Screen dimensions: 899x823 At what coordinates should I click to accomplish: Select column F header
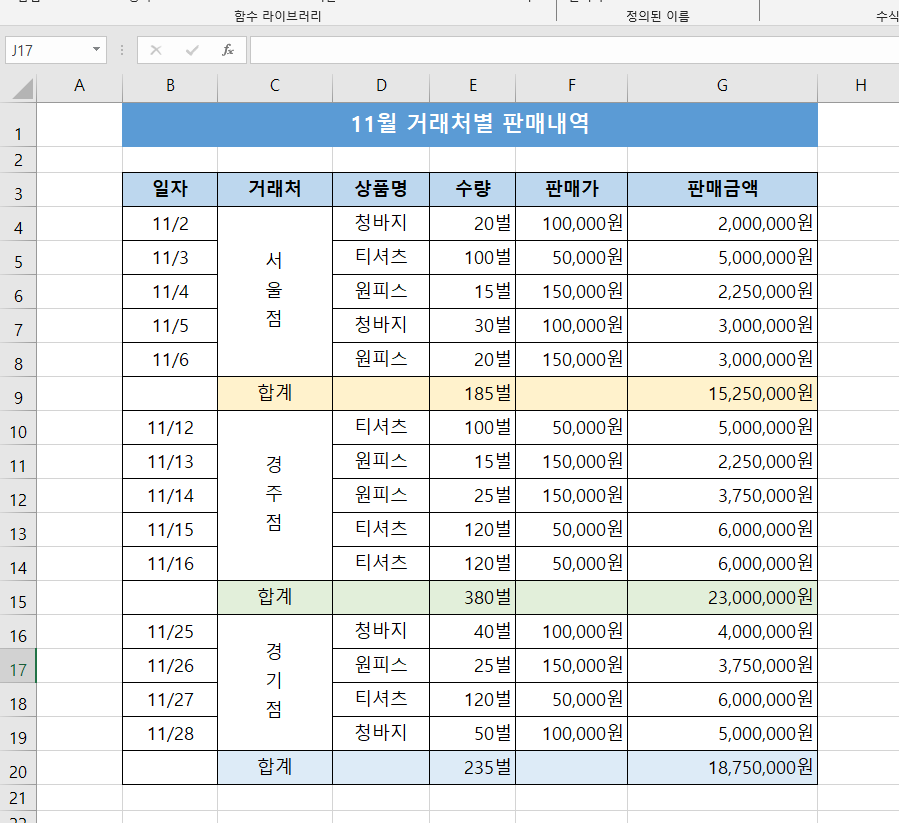(572, 86)
